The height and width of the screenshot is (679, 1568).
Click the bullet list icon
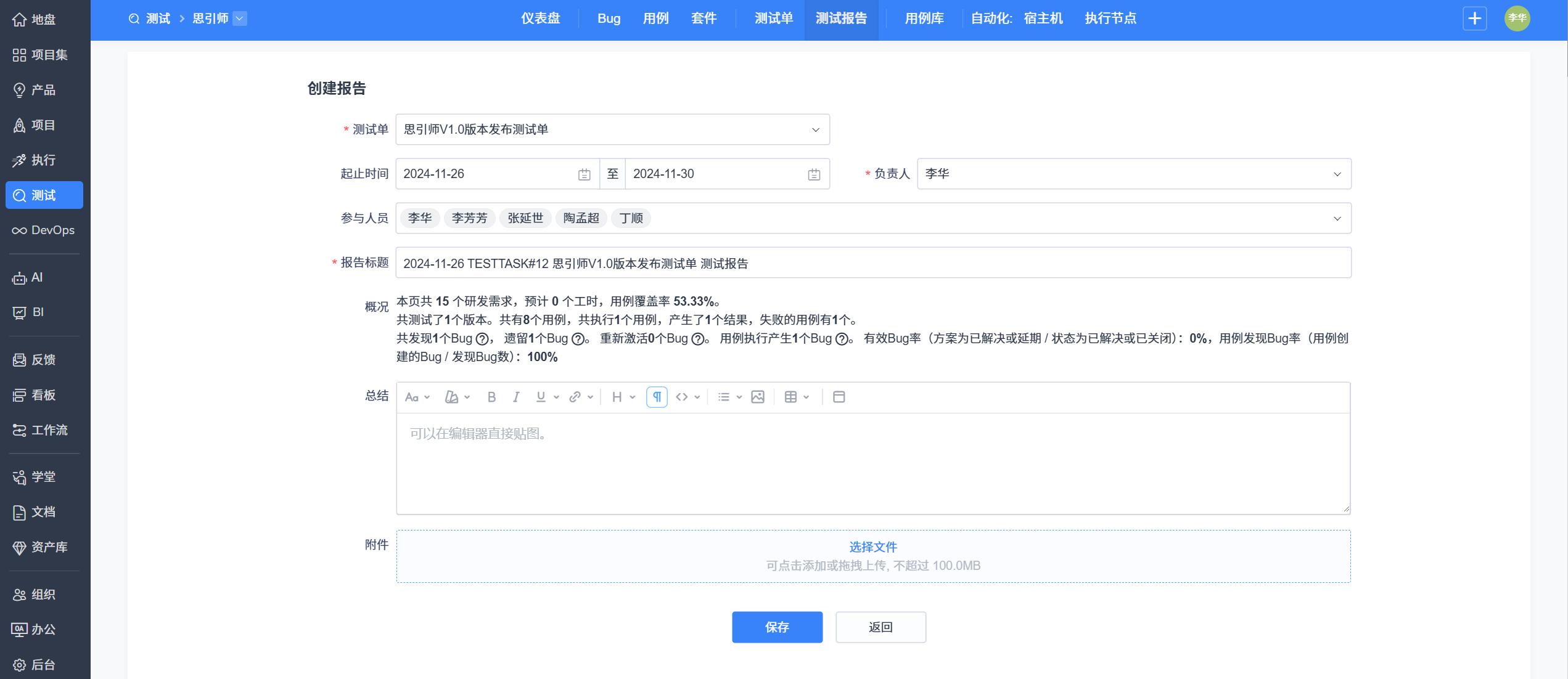click(724, 397)
